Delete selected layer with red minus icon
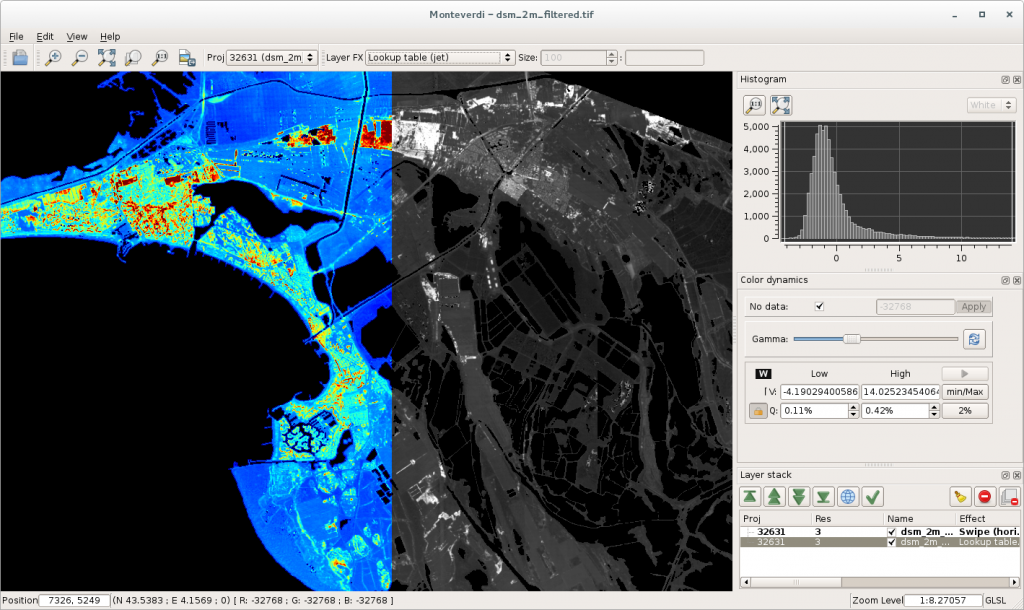 (x=983, y=496)
